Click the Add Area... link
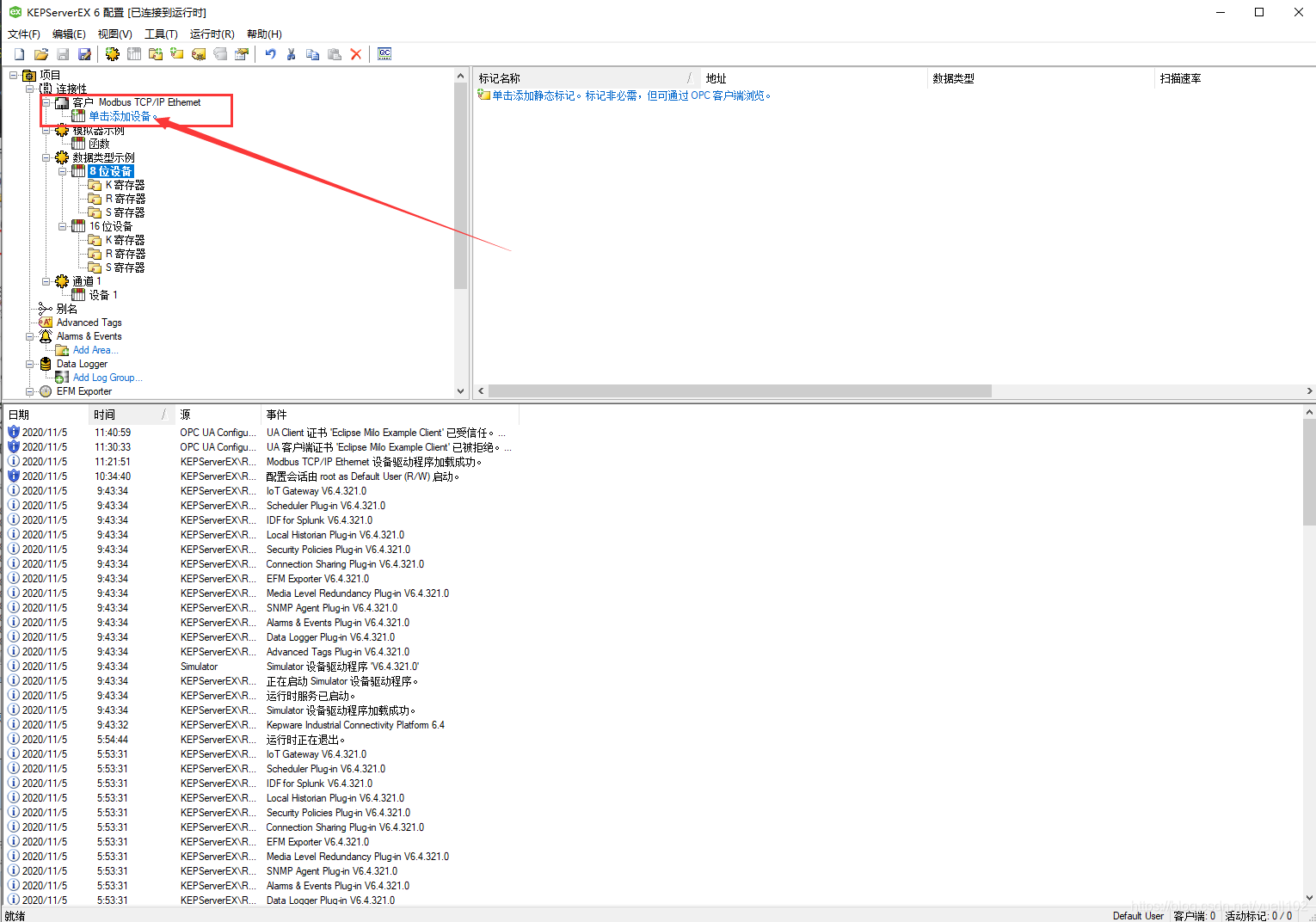The width and height of the screenshot is (1316, 922). tap(95, 350)
